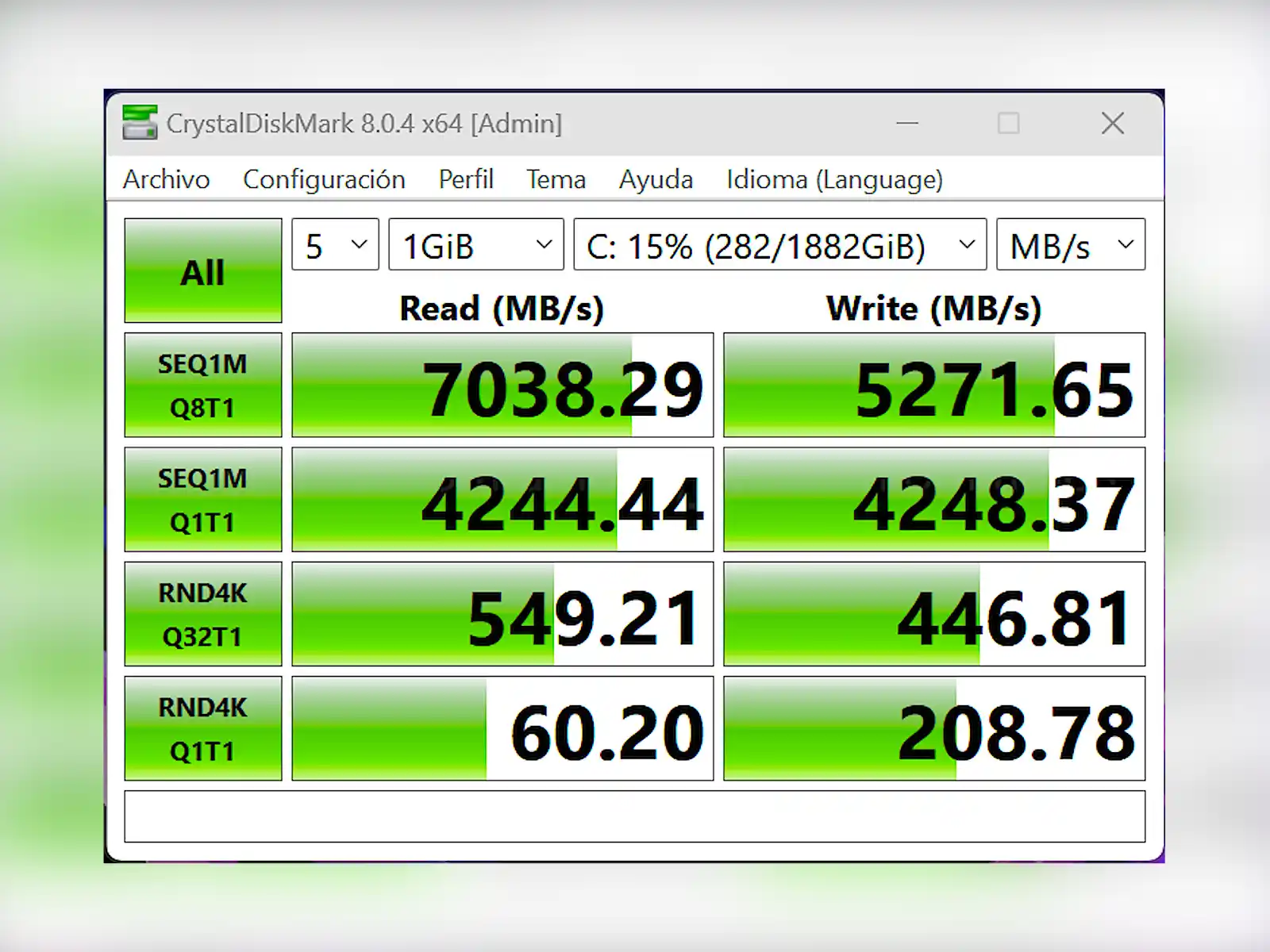The image size is (1270, 952).
Task: Click the empty comment field at bottom
Action: pos(634,816)
